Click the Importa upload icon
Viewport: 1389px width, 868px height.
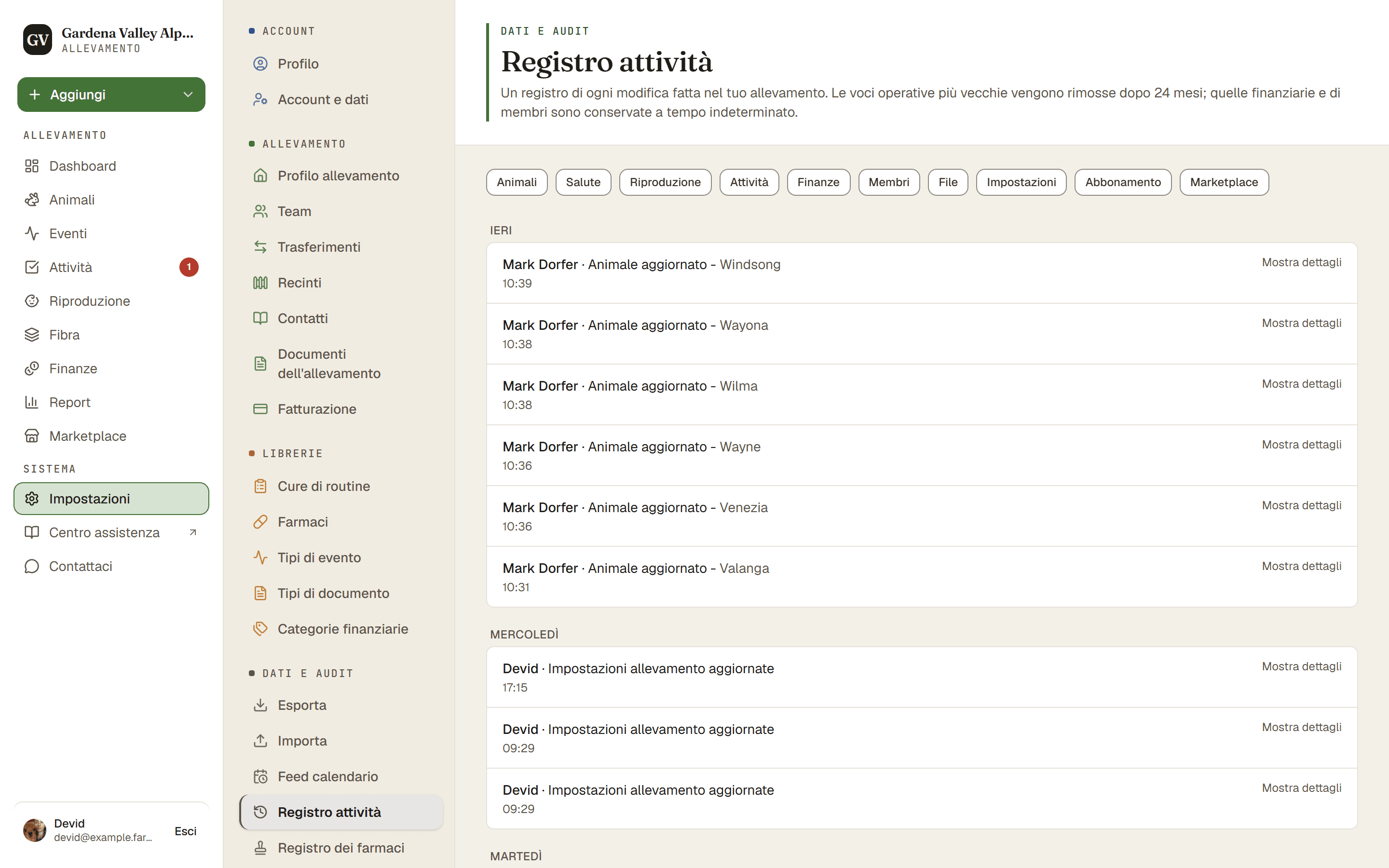(260, 741)
